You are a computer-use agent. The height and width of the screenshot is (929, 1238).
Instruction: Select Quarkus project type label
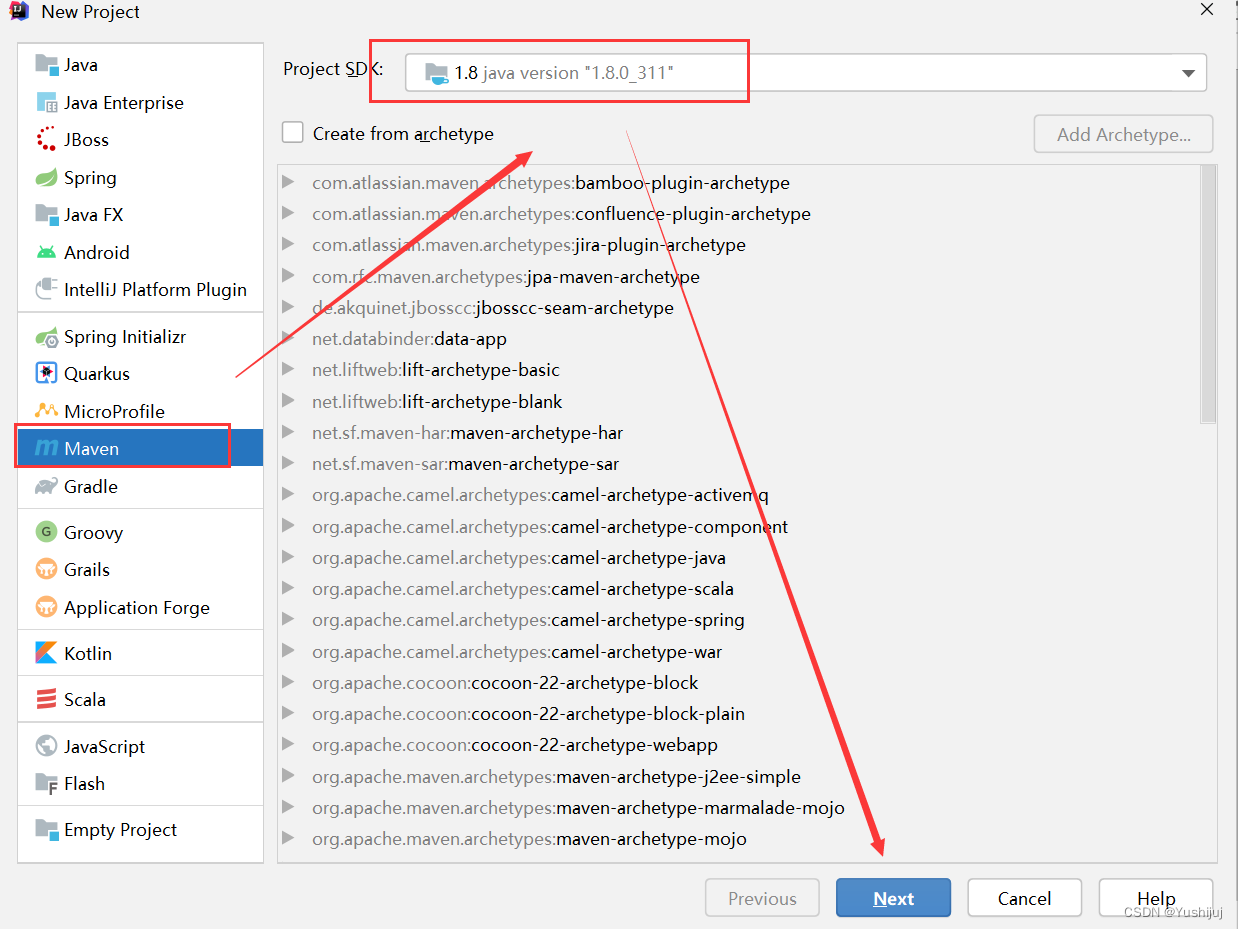point(97,374)
